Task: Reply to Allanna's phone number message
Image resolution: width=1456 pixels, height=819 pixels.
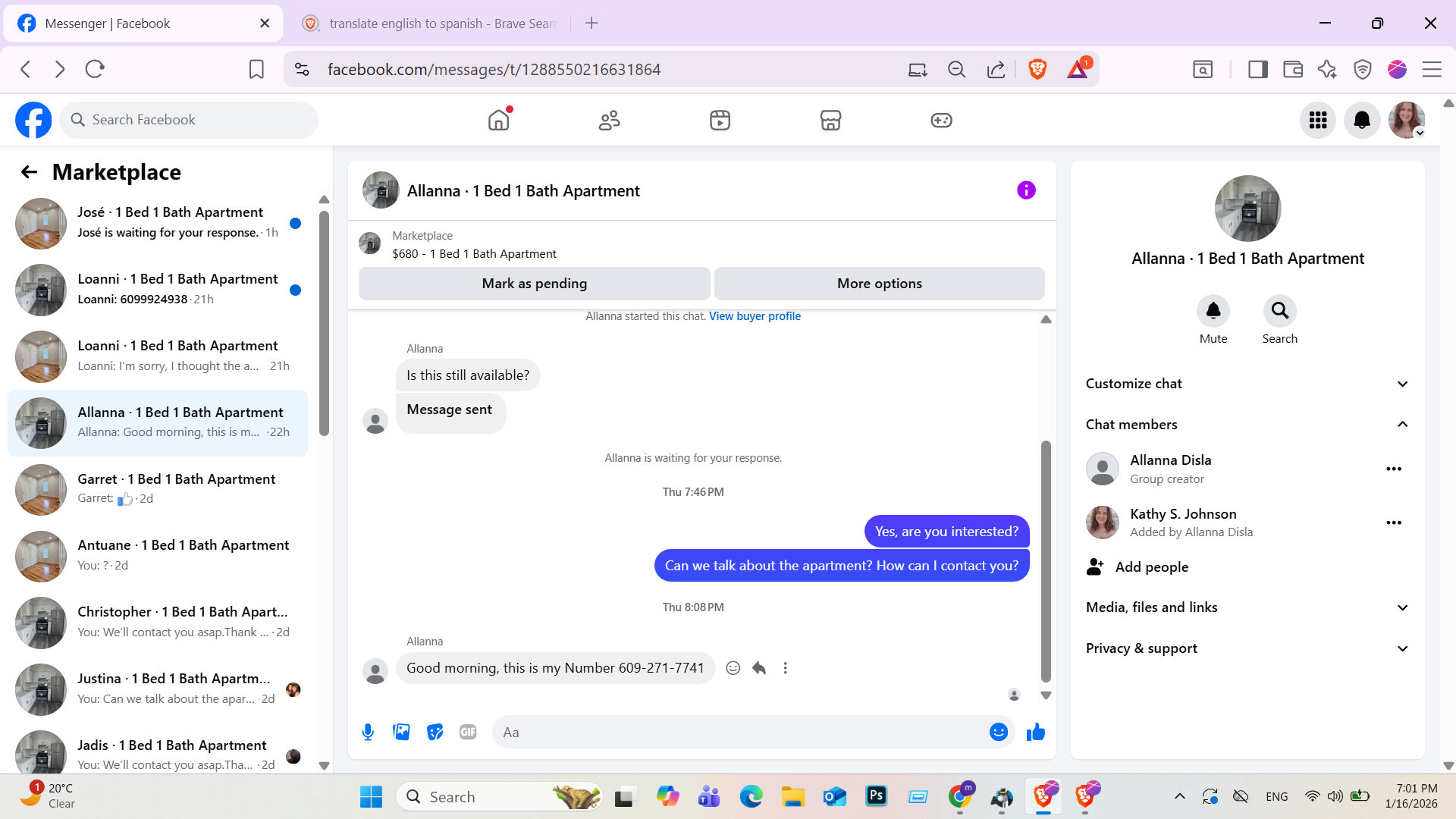Action: click(759, 668)
